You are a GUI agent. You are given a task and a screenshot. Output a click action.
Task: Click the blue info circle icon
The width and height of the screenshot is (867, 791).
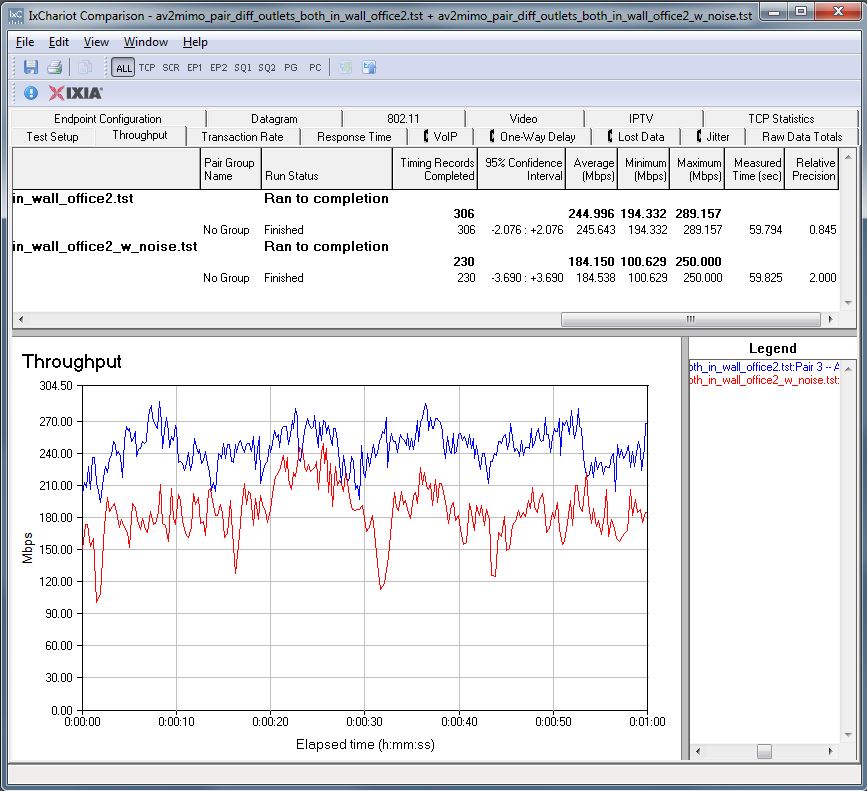pos(31,93)
